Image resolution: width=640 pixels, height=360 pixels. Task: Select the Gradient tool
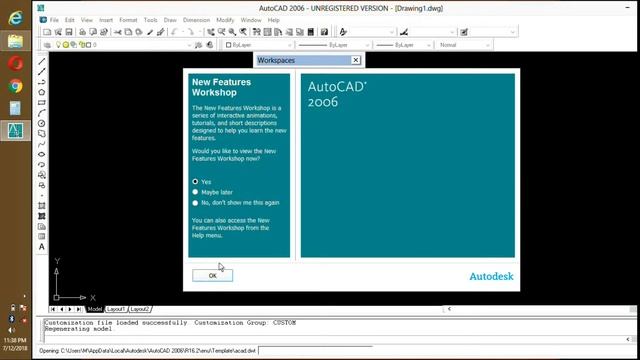pyautogui.click(x=42, y=216)
